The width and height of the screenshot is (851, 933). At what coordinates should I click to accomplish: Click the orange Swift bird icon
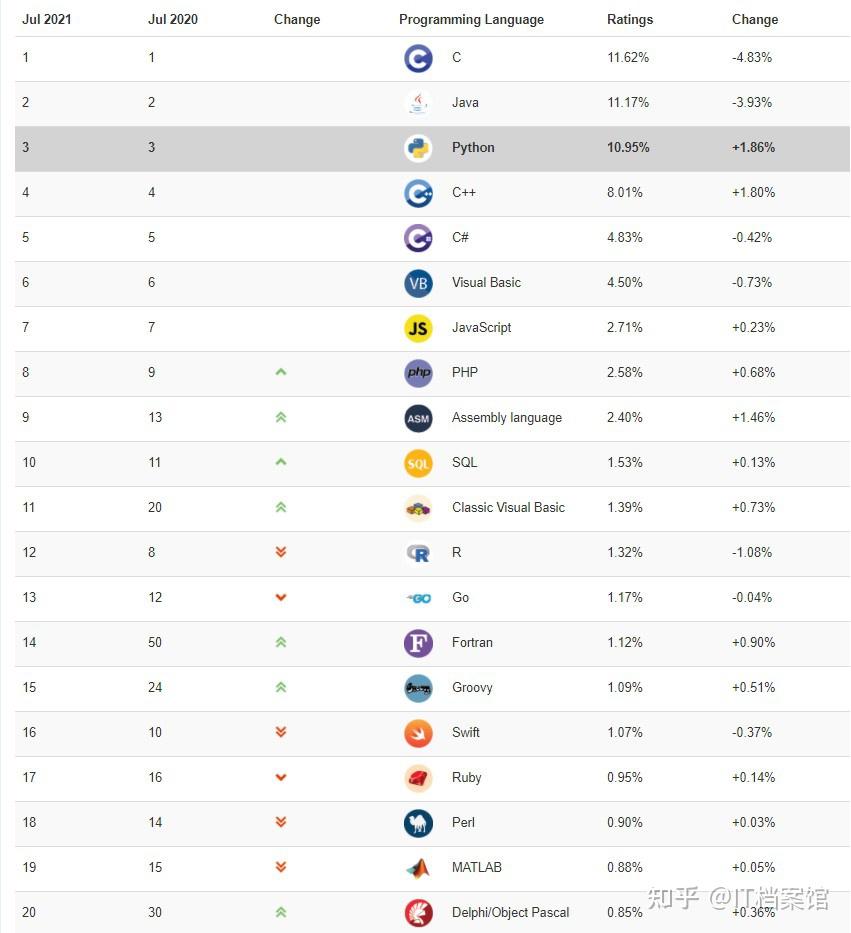coord(418,733)
